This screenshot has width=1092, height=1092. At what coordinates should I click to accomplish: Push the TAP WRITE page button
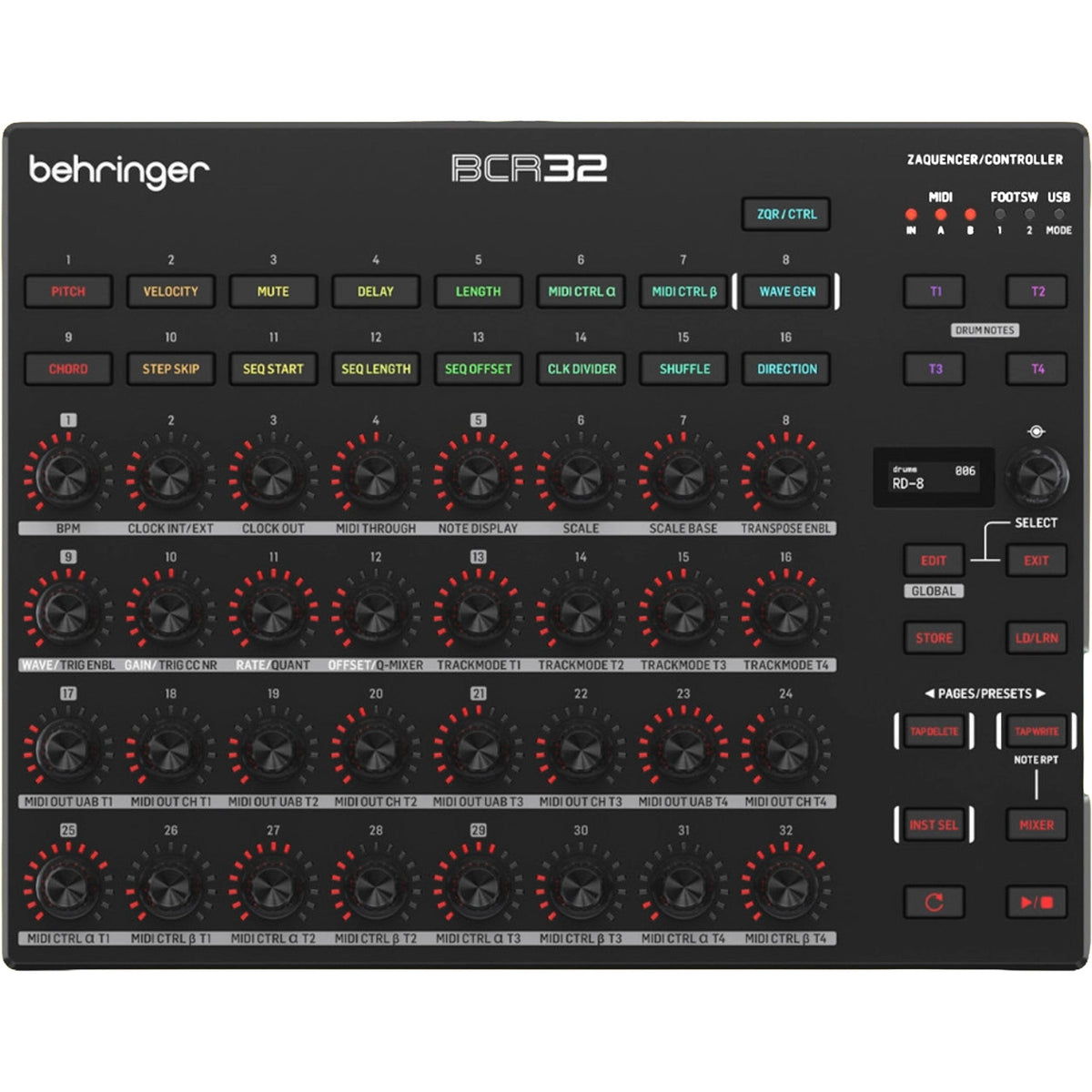click(x=1036, y=732)
